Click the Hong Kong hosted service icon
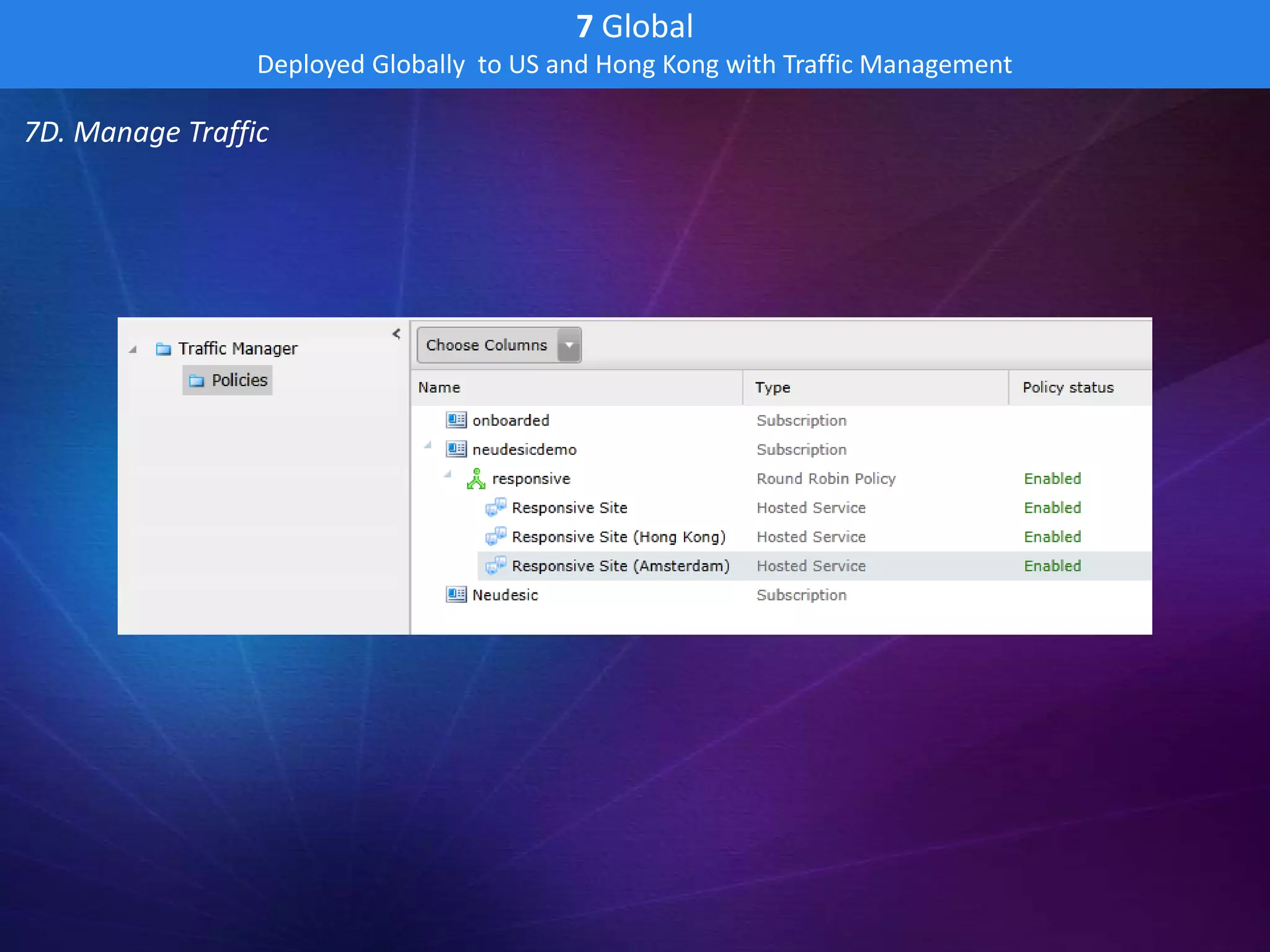This screenshot has width=1270, height=952. click(495, 537)
